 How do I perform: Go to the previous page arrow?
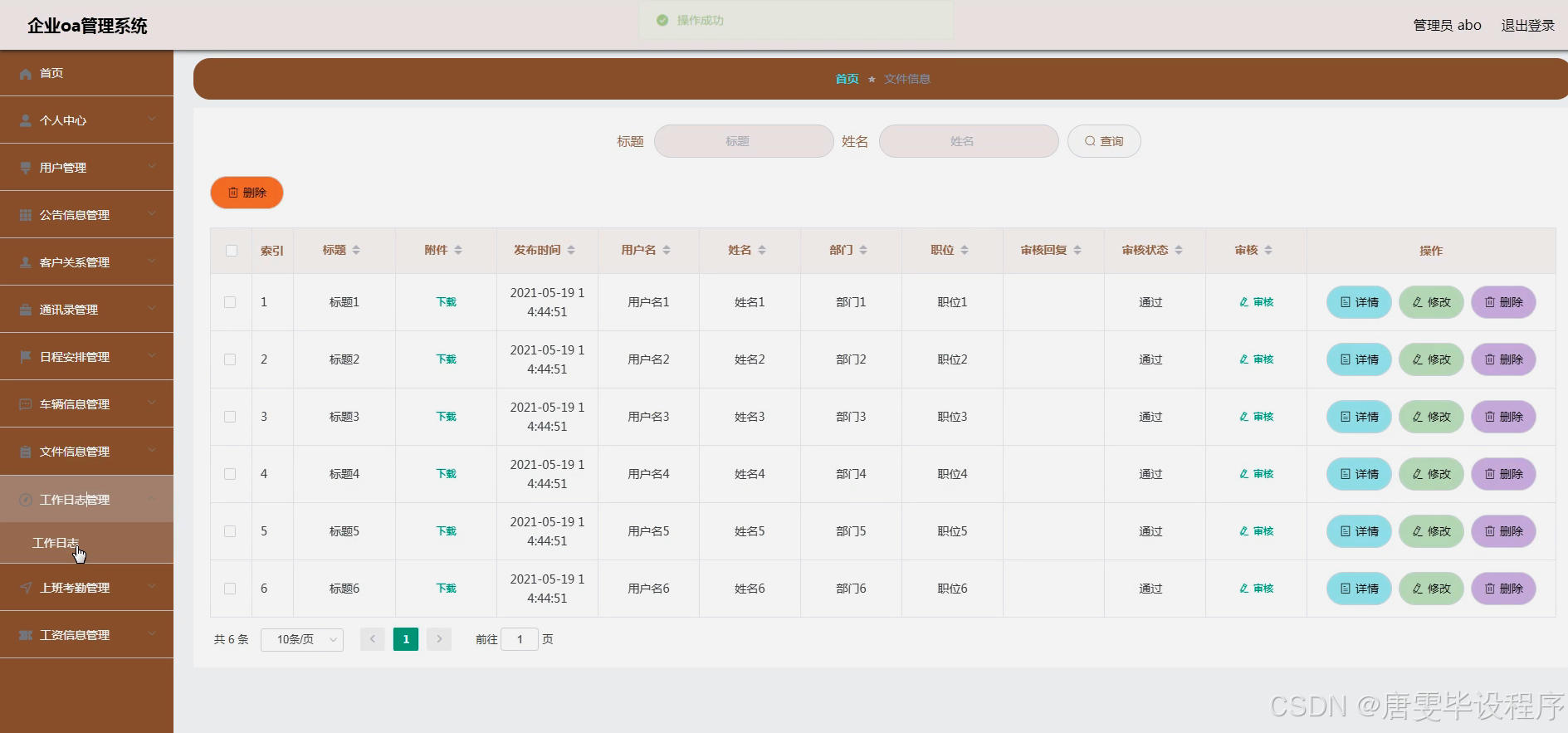click(373, 639)
